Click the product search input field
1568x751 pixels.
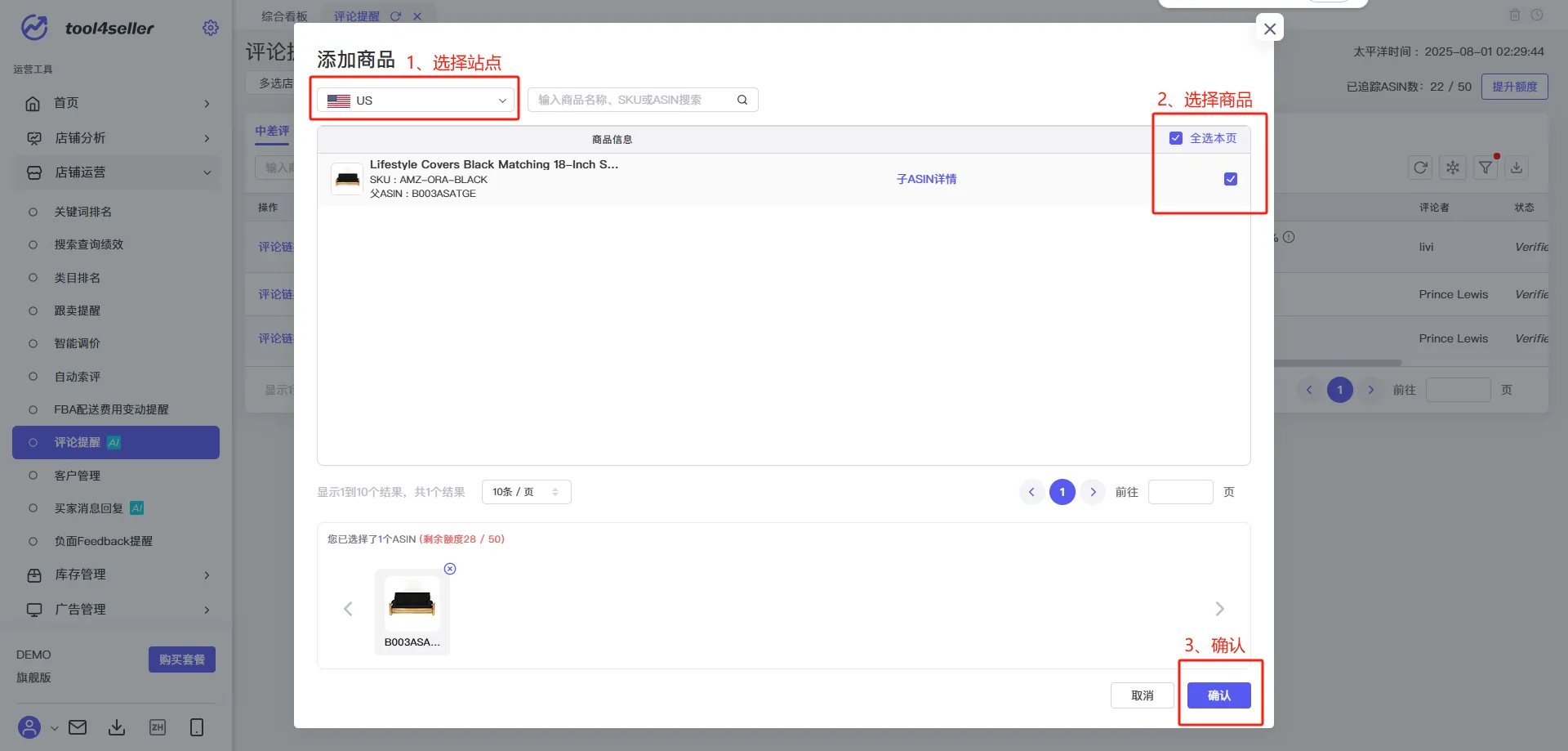coord(631,100)
